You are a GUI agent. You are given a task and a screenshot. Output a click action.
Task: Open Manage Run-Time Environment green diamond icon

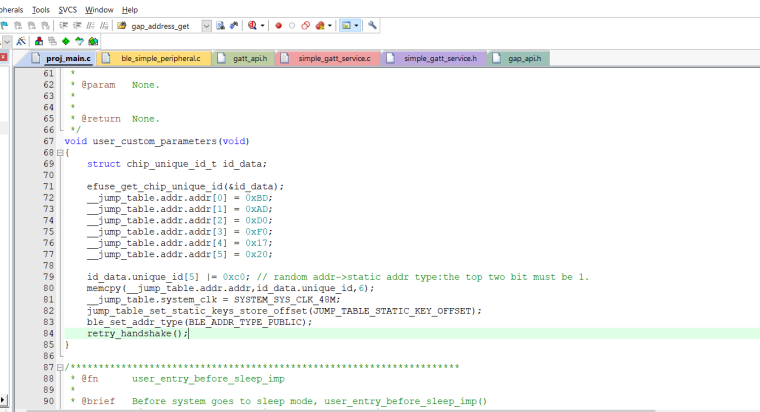65,42
